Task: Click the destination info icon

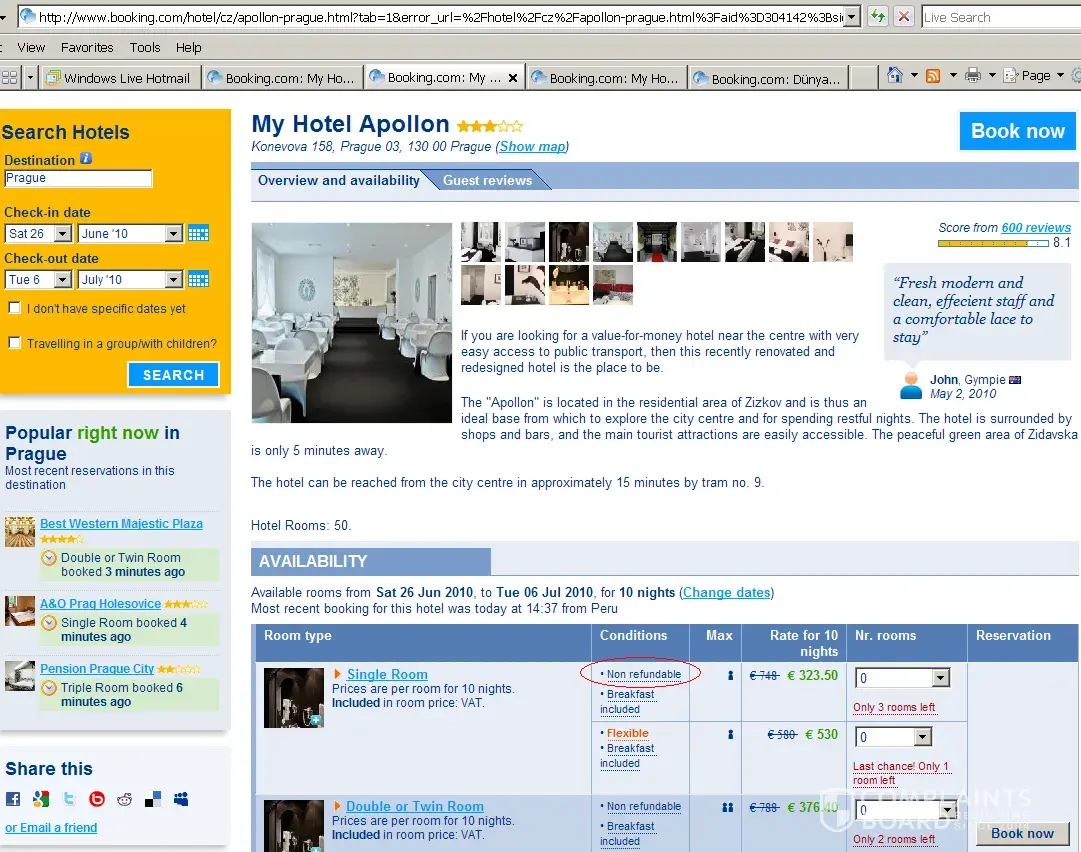Action: 86,159
